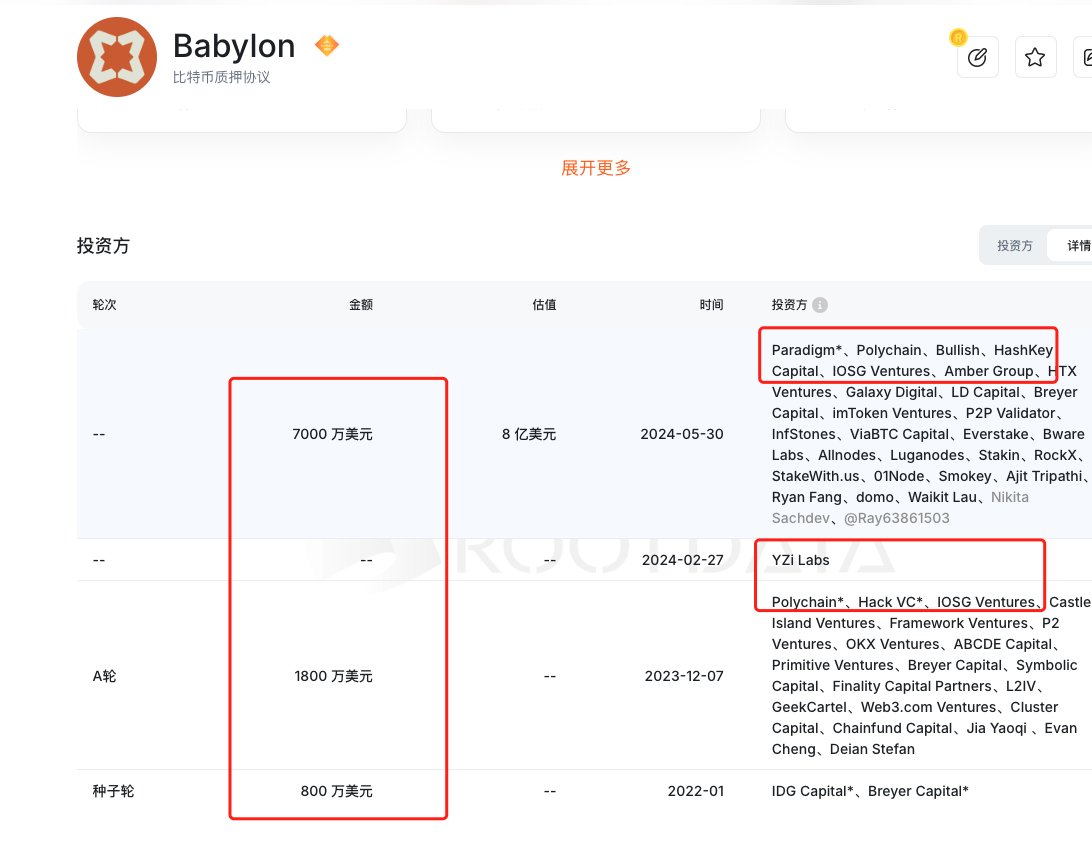
Task: Open investor Deian Stefan link
Action: pyautogui.click(x=872, y=749)
